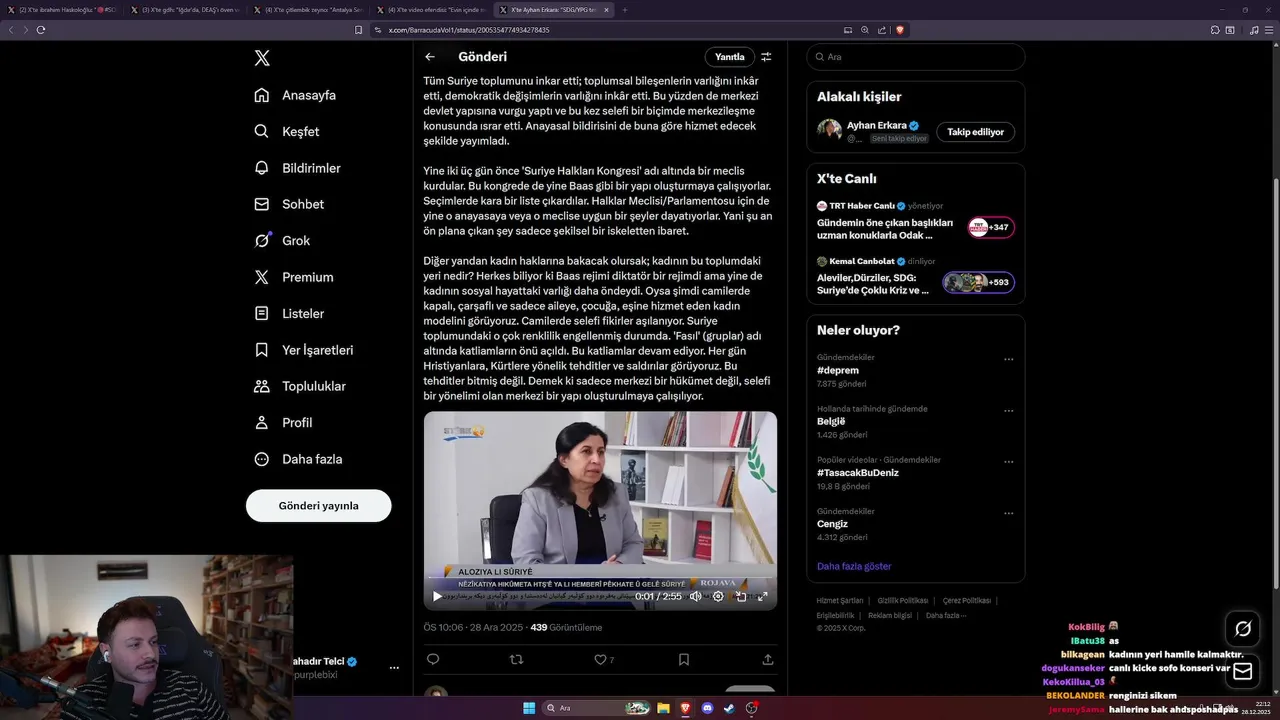Click the Takip ediliyor button
Viewport: 1280px width, 720px height.
975,132
